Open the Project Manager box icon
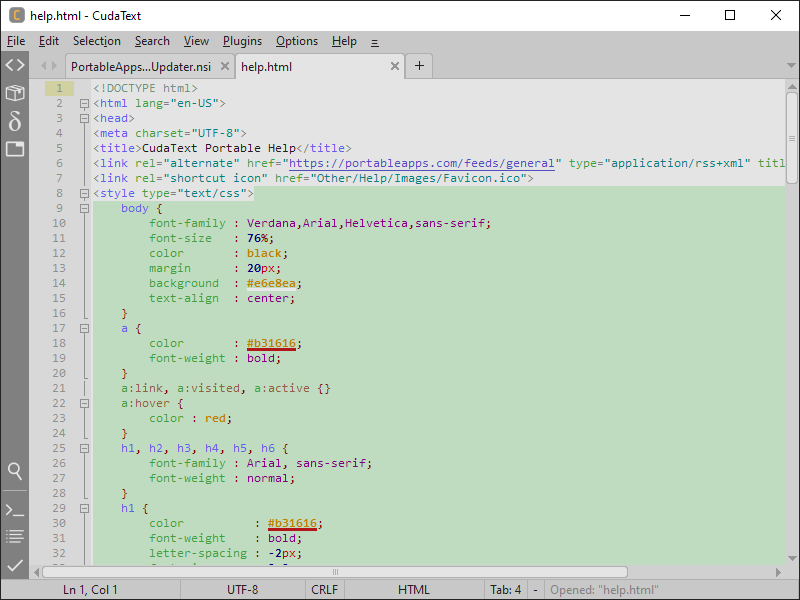 coord(15,93)
